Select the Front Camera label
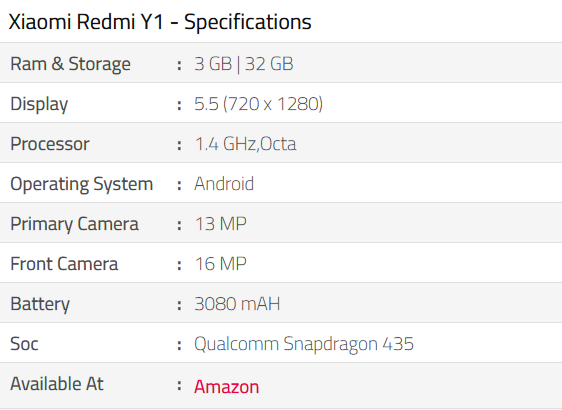The width and height of the screenshot is (562, 410). click(64, 264)
